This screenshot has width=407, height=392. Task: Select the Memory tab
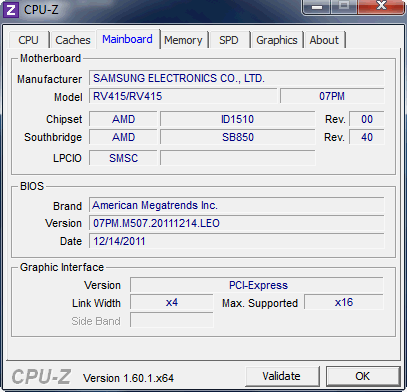pyautogui.click(x=183, y=40)
